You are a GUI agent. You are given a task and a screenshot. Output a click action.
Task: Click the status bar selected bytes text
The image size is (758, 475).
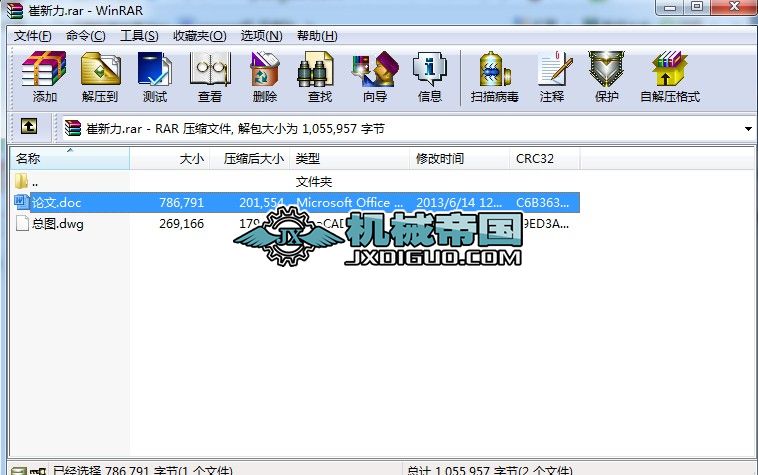[143, 470]
